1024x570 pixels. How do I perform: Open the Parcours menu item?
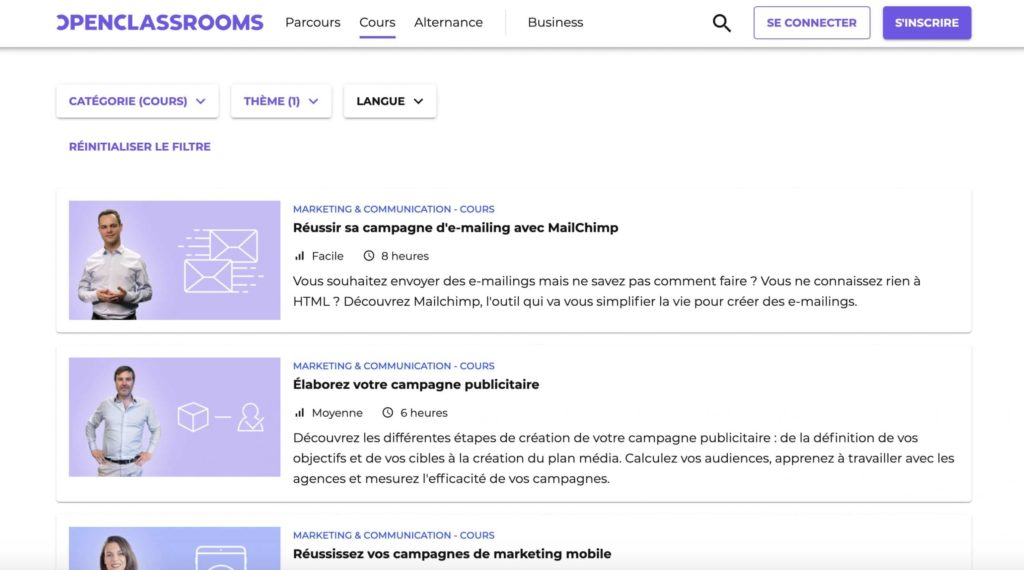312,22
